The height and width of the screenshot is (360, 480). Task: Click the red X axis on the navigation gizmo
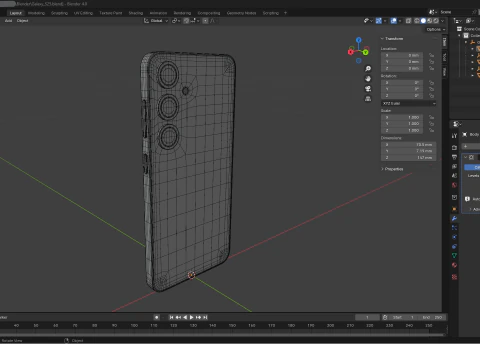coord(351,52)
